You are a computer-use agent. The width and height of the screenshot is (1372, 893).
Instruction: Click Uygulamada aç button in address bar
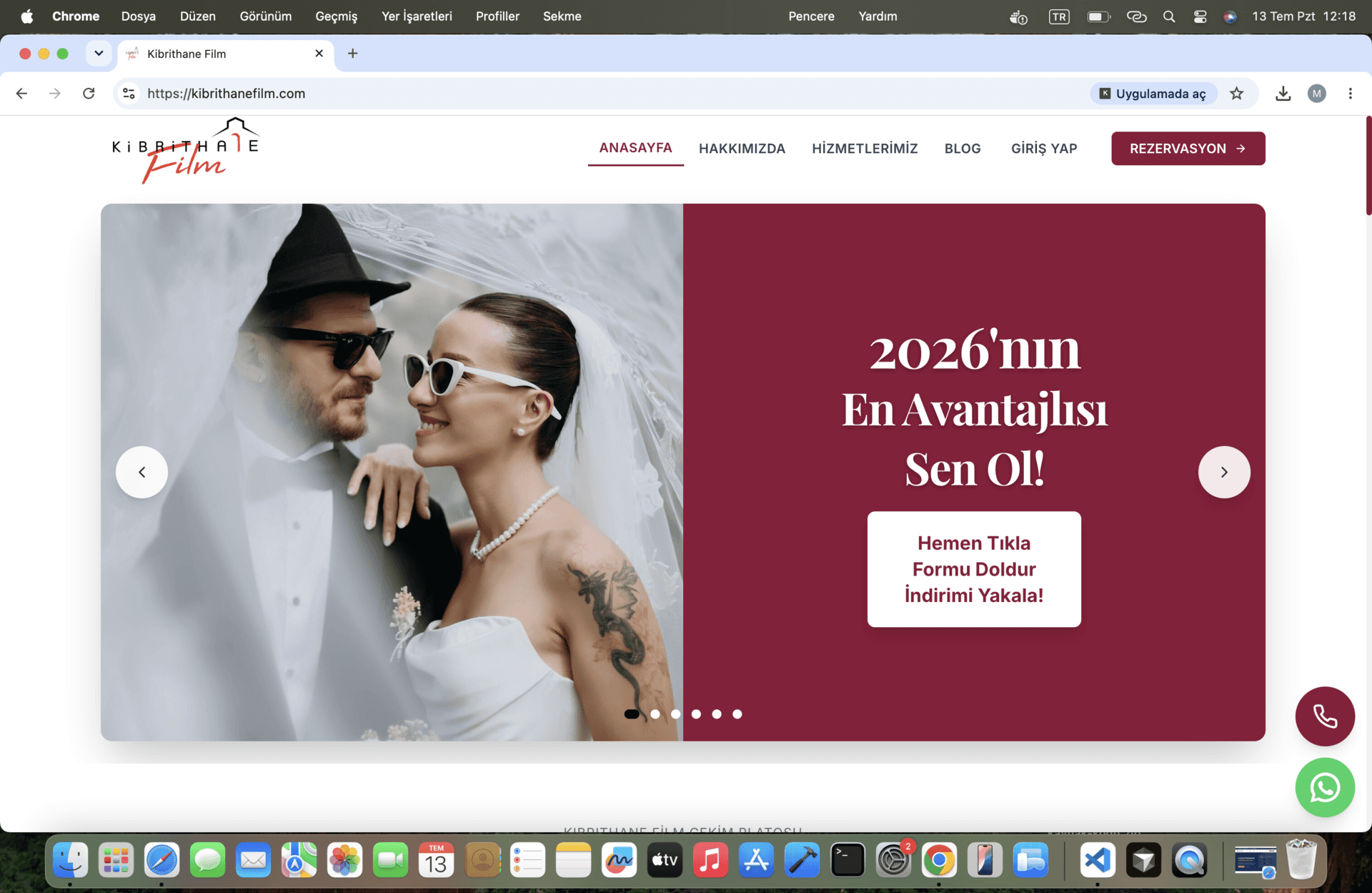(1153, 93)
